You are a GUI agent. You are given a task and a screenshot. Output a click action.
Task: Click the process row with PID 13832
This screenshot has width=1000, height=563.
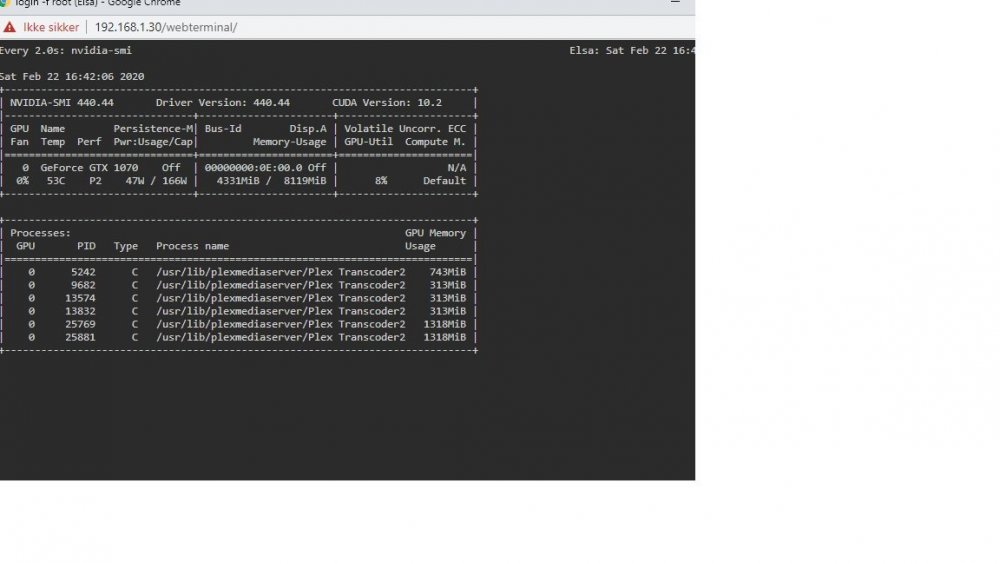pos(239,311)
